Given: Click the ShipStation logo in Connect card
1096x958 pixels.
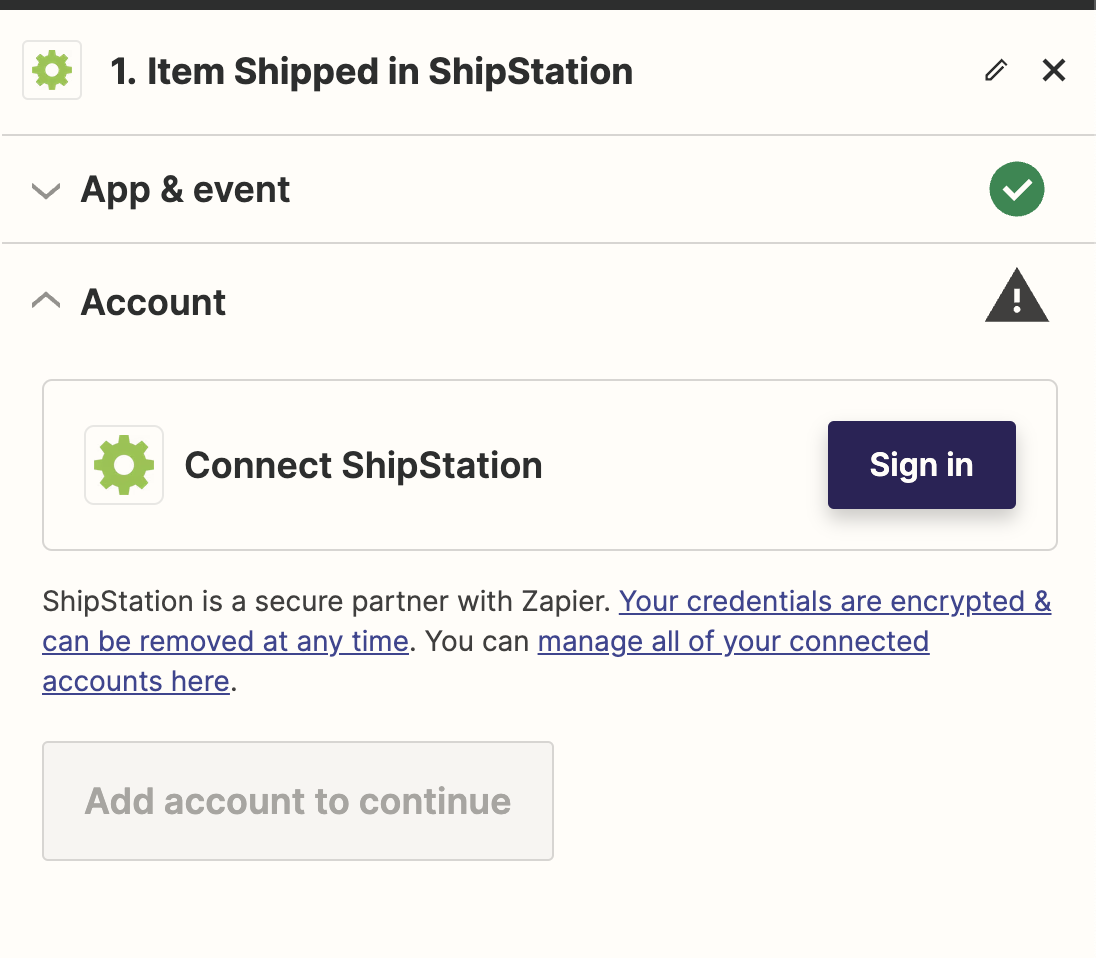Looking at the screenshot, I should click(124, 465).
